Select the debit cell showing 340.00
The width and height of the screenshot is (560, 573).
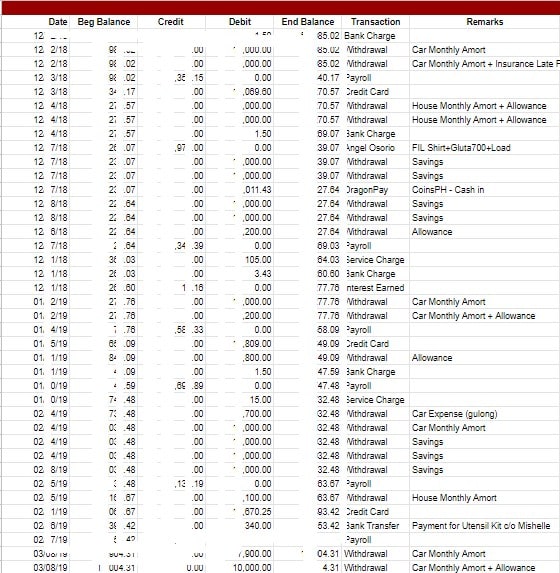pos(239,526)
